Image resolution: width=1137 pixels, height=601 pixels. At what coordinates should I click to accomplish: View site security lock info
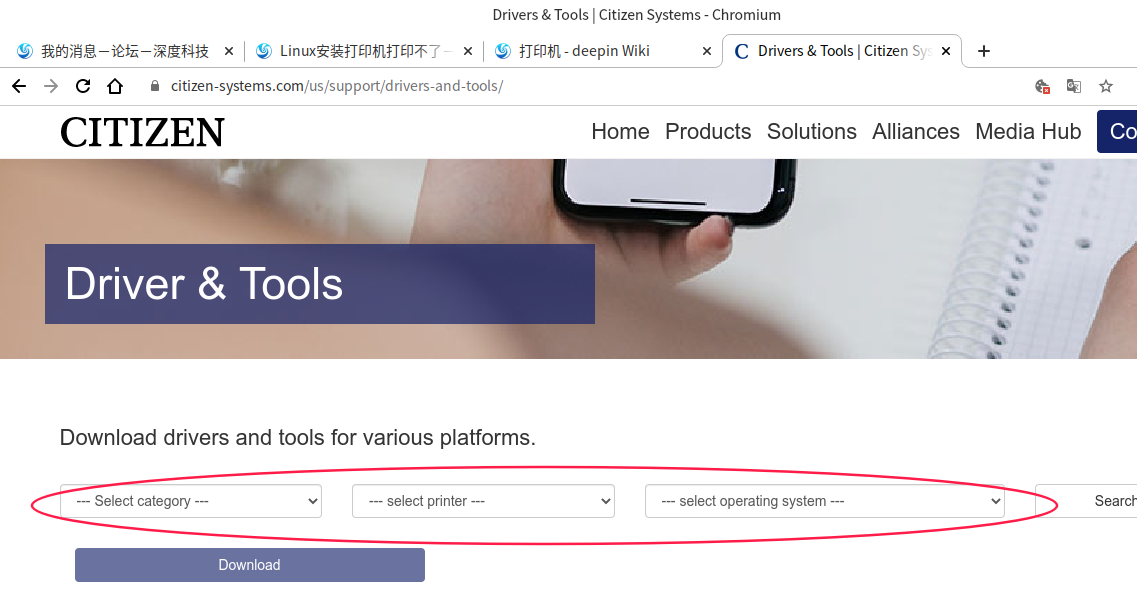coord(154,86)
